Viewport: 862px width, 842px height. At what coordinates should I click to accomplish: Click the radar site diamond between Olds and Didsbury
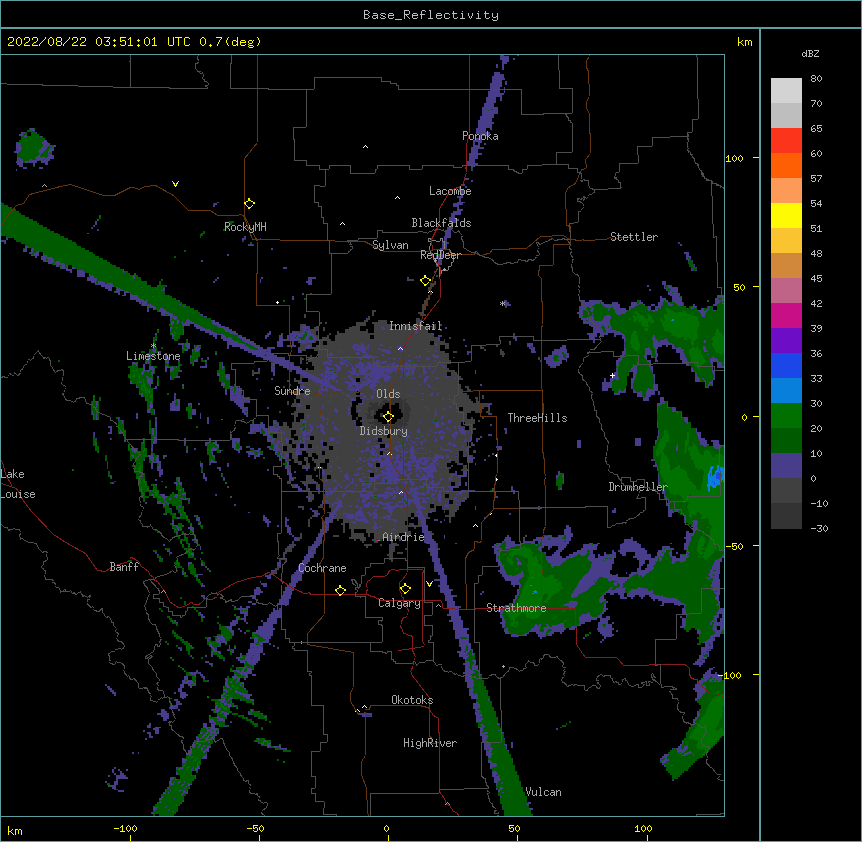[x=388, y=416]
